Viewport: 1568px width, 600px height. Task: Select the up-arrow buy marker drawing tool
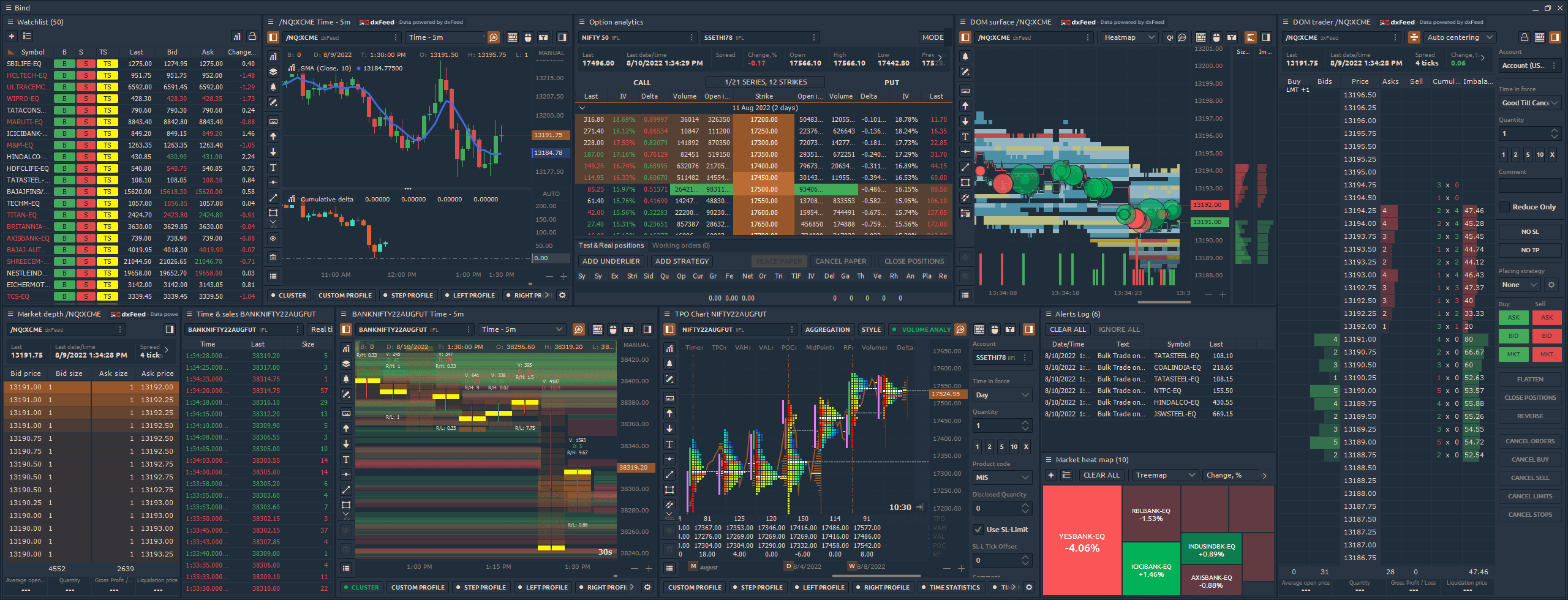(273, 137)
